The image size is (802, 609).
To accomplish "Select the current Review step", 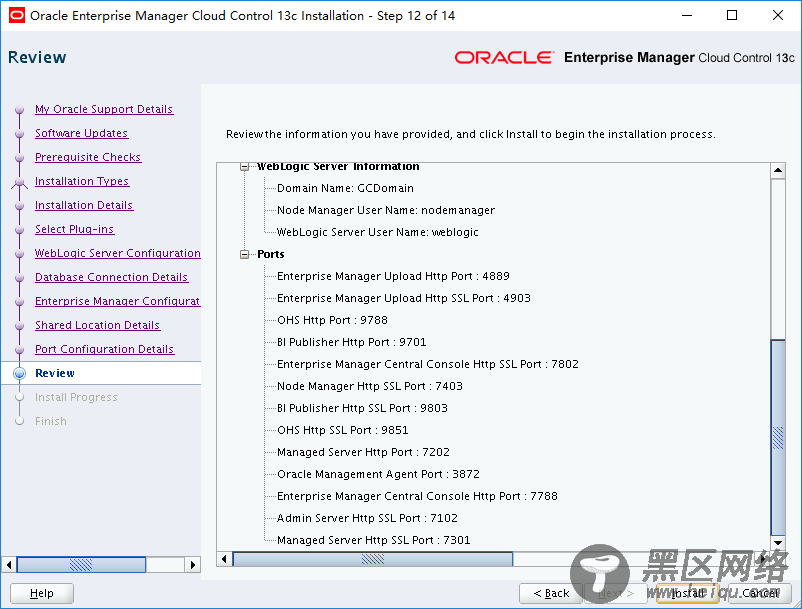I will coord(55,373).
